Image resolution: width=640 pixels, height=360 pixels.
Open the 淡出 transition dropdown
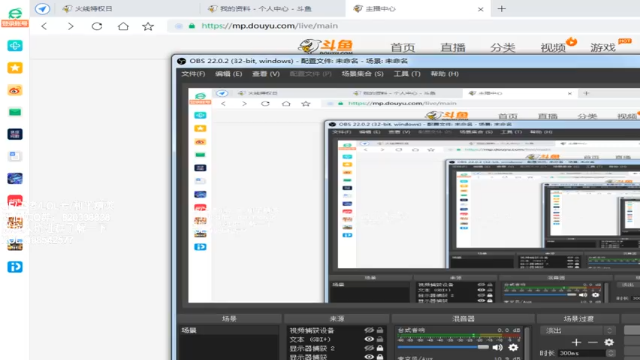point(578,330)
